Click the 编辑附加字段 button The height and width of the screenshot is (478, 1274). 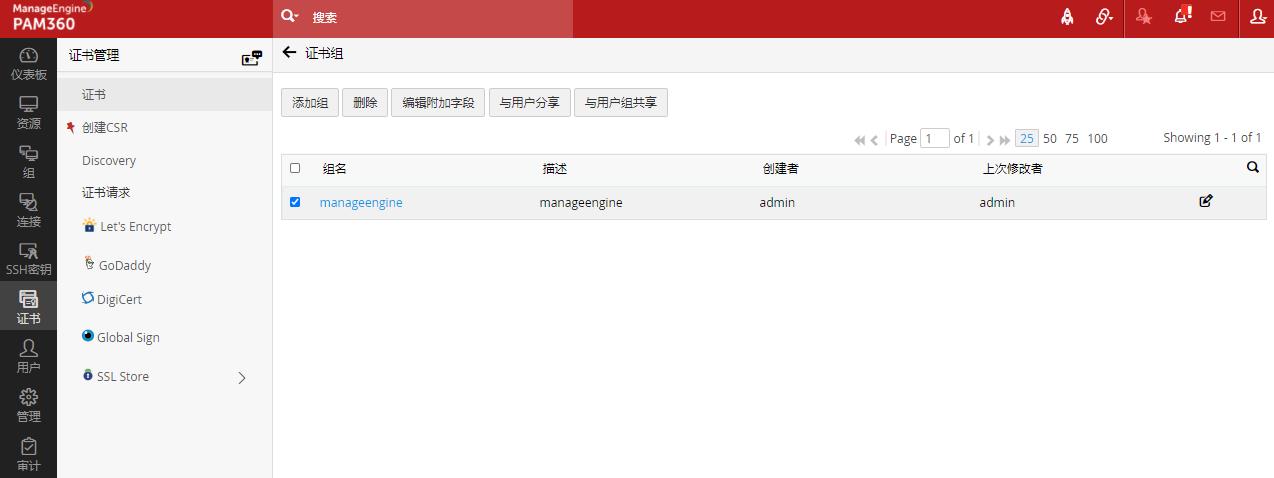(438, 102)
